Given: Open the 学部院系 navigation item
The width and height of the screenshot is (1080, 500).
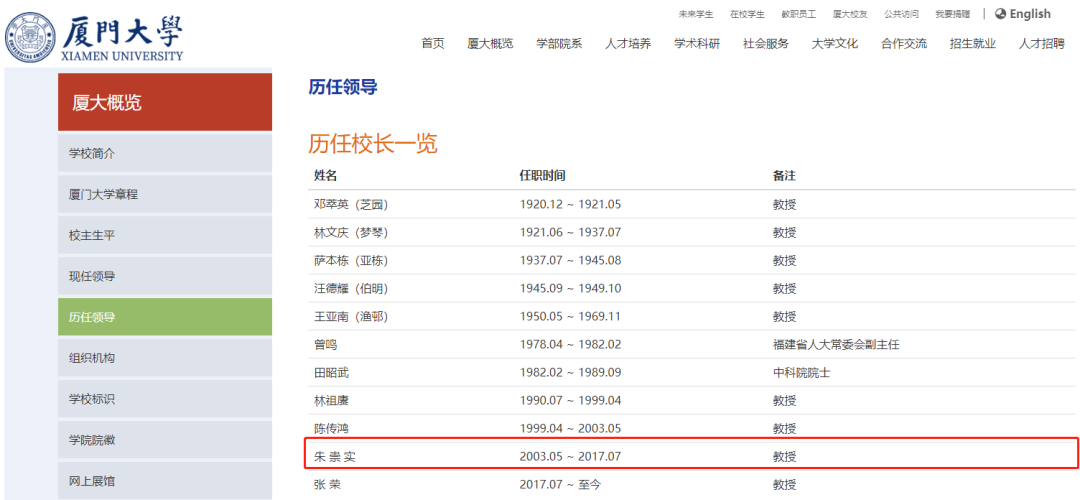Looking at the screenshot, I should (559, 44).
